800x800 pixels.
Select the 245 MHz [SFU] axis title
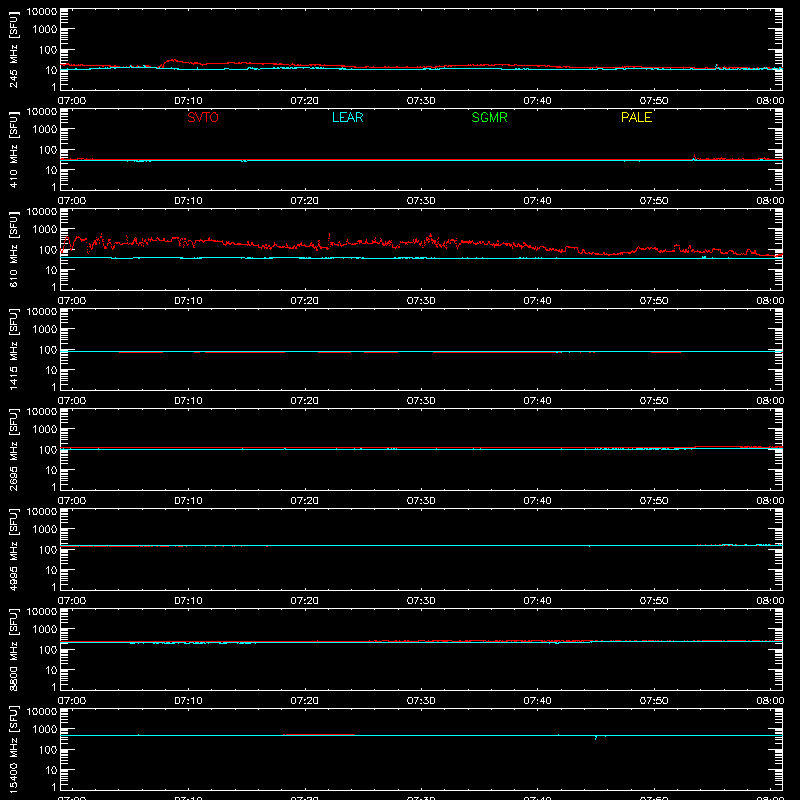coord(13,49)
